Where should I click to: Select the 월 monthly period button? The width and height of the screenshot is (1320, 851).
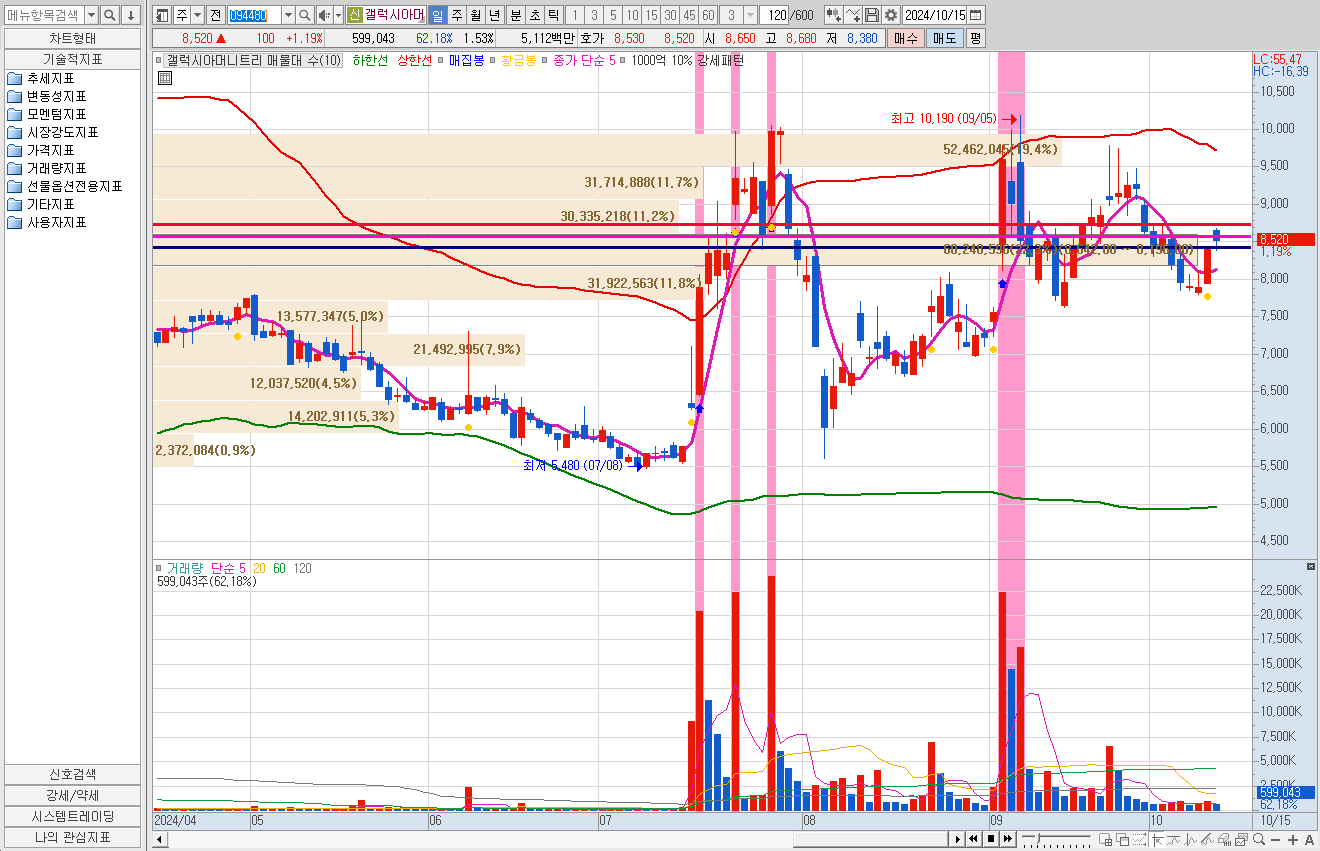pos(476,15)
